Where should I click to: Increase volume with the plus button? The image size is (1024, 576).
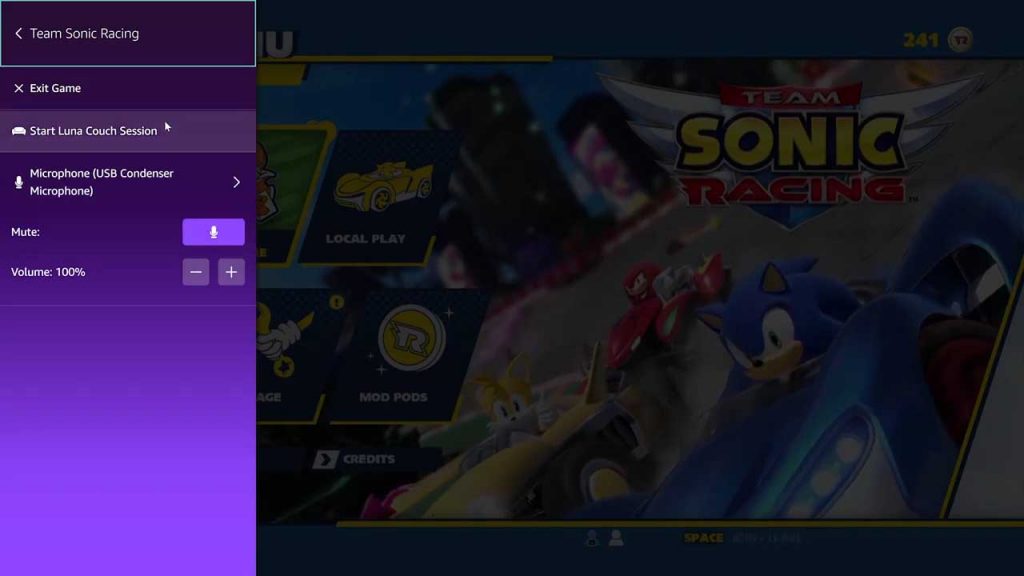231,272
